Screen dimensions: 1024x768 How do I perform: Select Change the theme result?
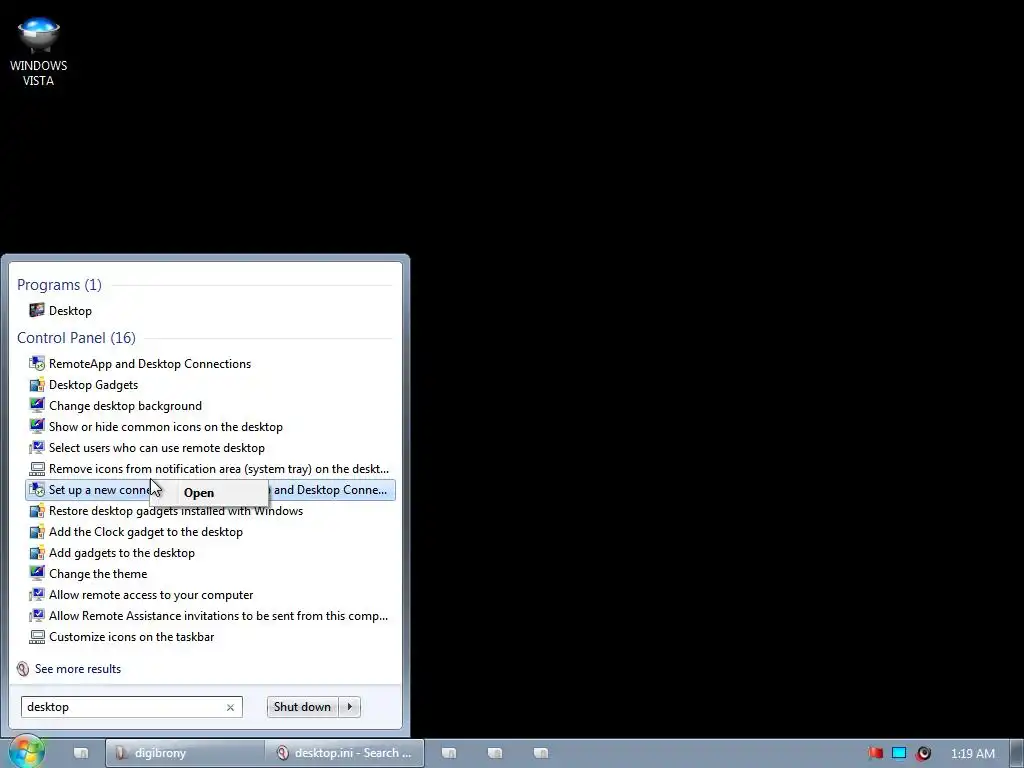pyautogui.click(x=210, y=573)
